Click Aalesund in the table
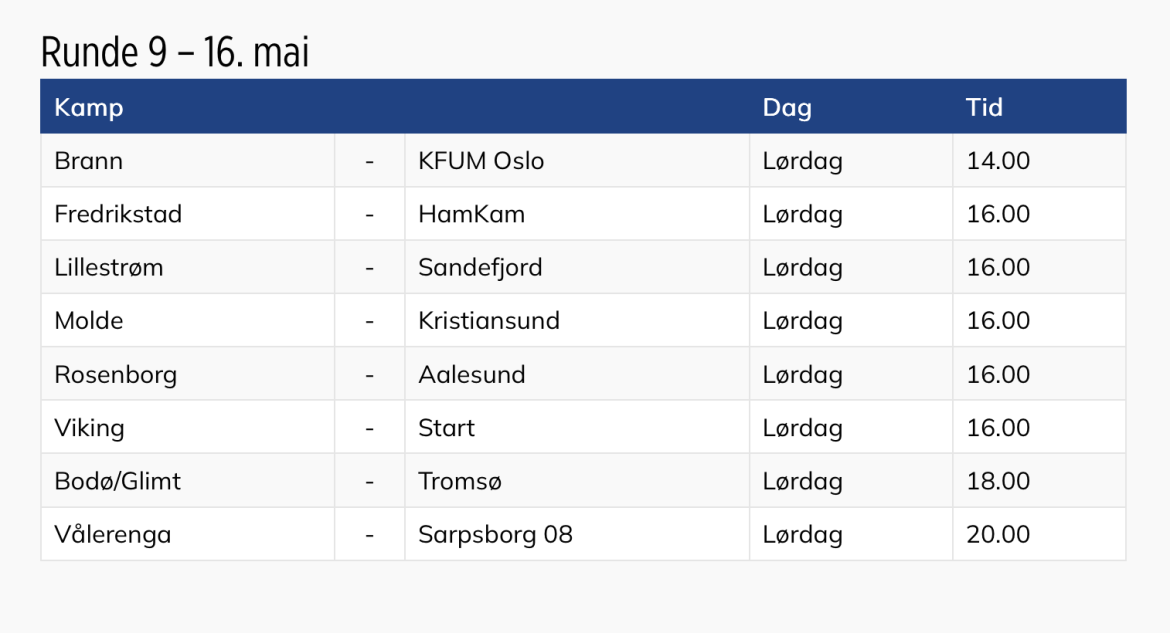The width and height of the screenshot is (1170, 633). pyautogui.click(x=471, y=375)
